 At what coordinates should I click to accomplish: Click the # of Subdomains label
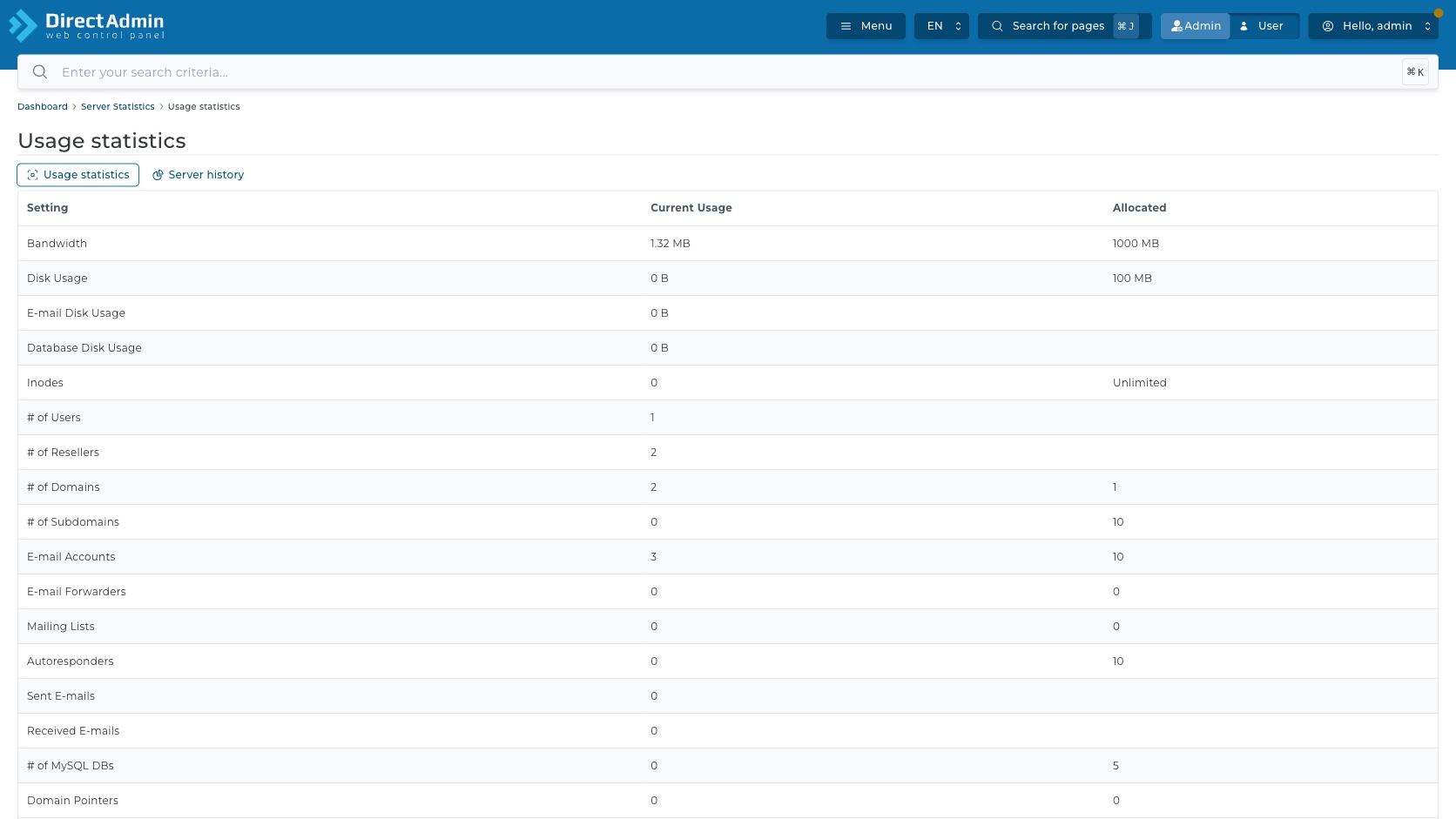point(73,522)
